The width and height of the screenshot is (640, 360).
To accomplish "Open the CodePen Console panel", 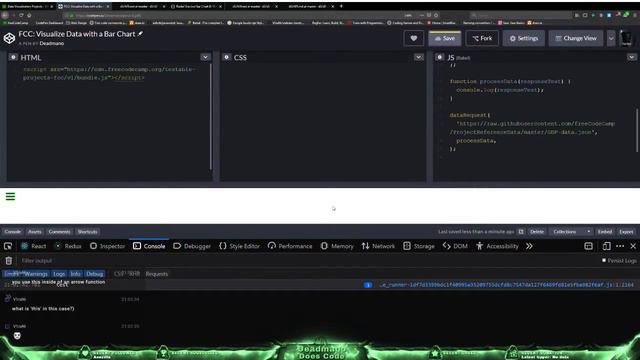I will pyautogui.click(x=13, y=232).
